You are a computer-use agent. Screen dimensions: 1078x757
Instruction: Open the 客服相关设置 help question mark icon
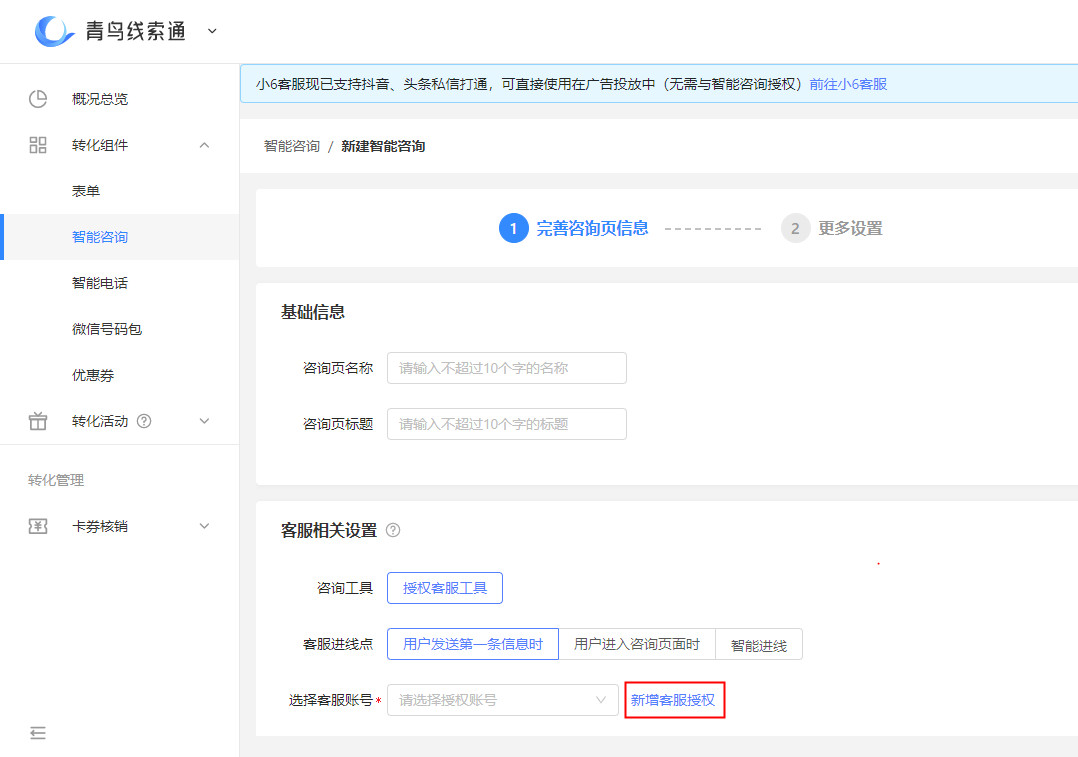(x=392, y=531)
